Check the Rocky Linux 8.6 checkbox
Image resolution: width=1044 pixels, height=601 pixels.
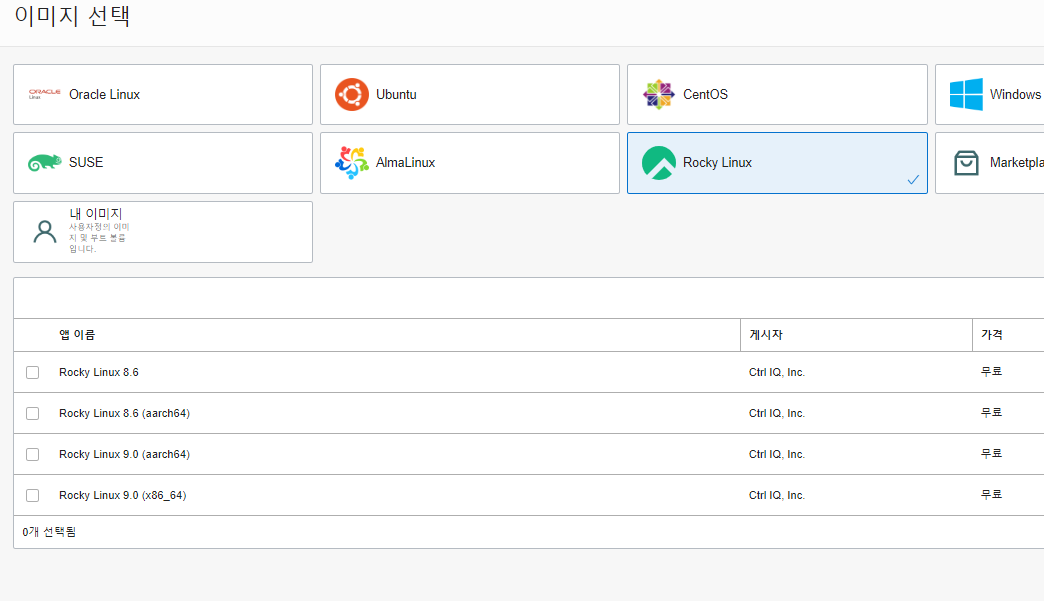[33, 372]
